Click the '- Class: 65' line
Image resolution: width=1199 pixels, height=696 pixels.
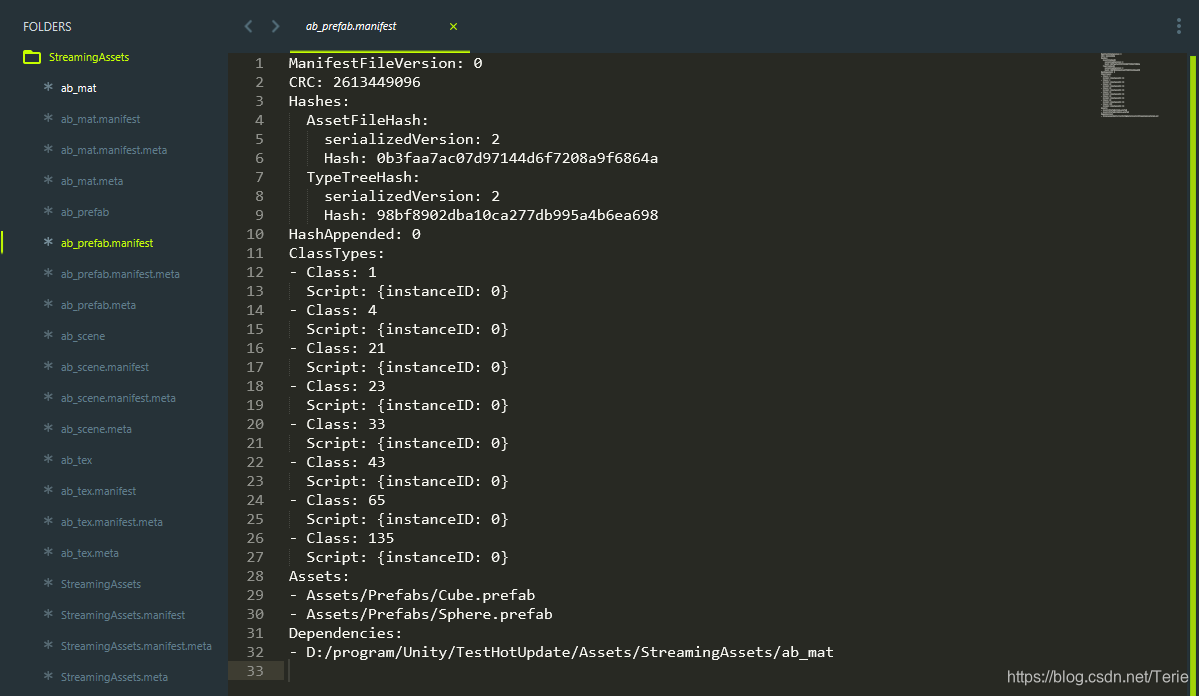pyautogui.click(x=336, y=500)
